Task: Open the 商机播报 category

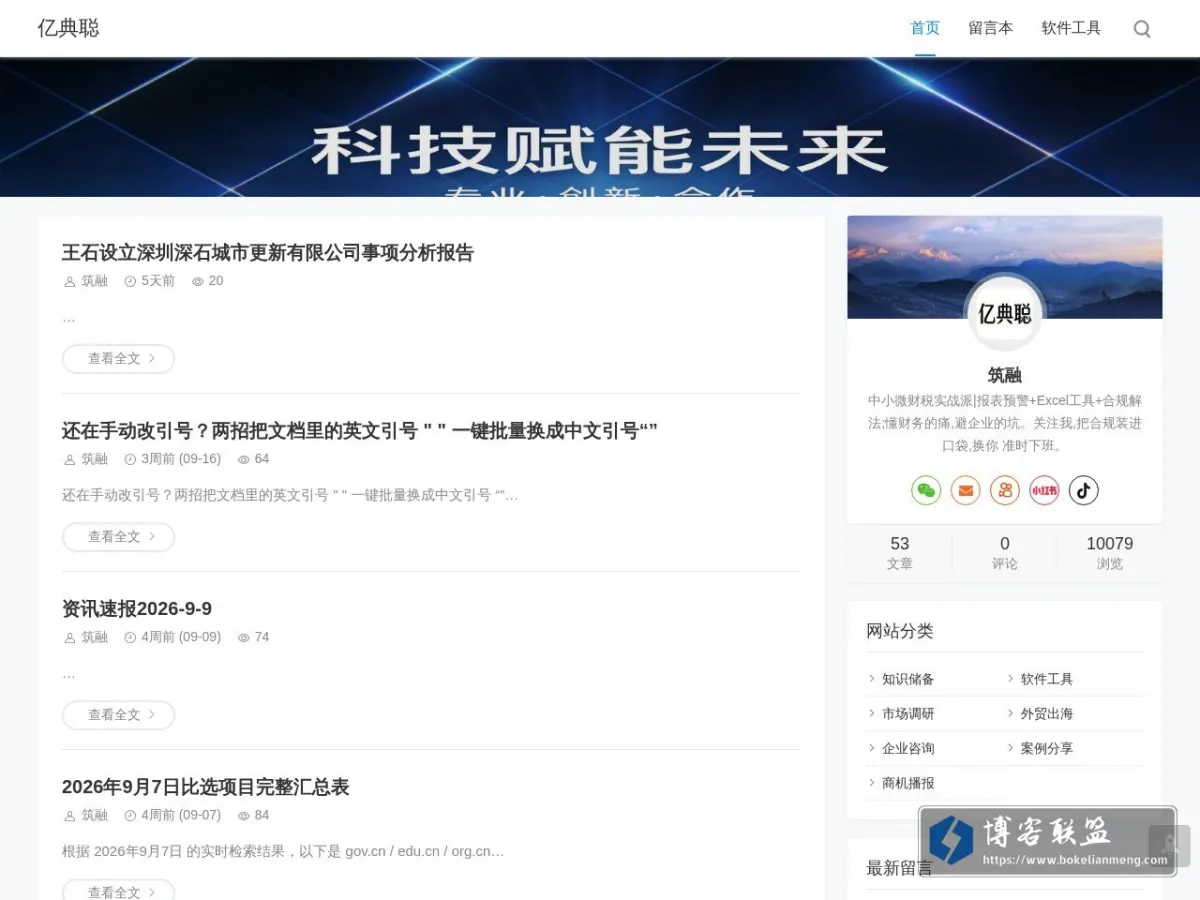Action: 908,783
